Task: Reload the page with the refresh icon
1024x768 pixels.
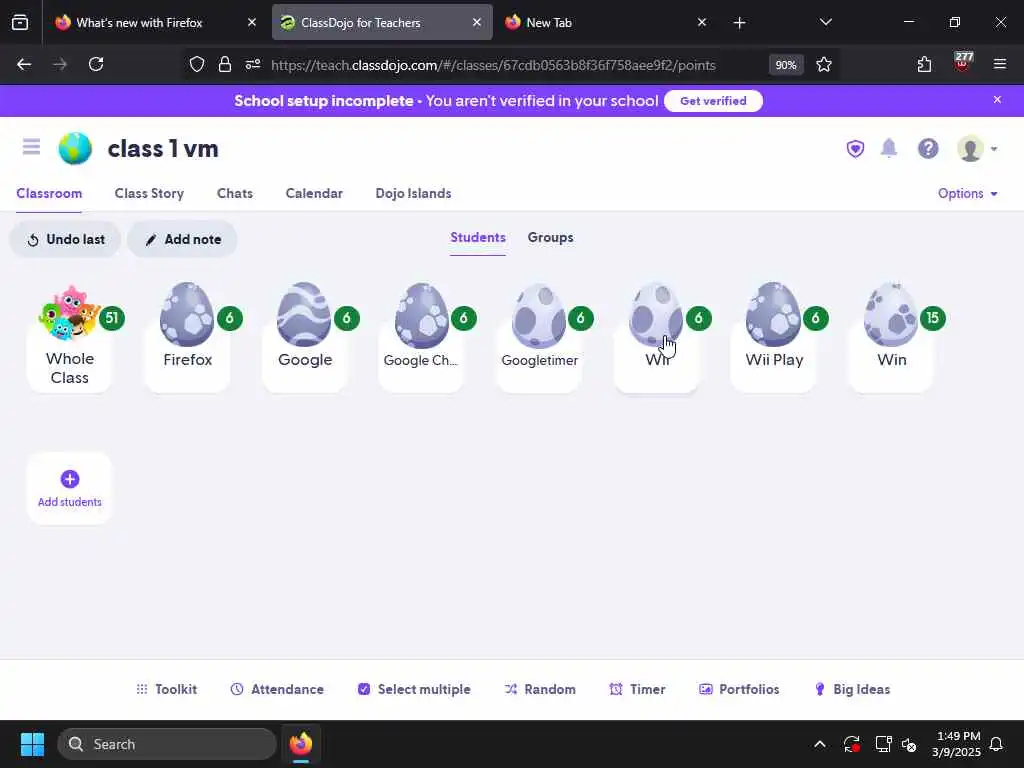Action: [x=96, y=64]
